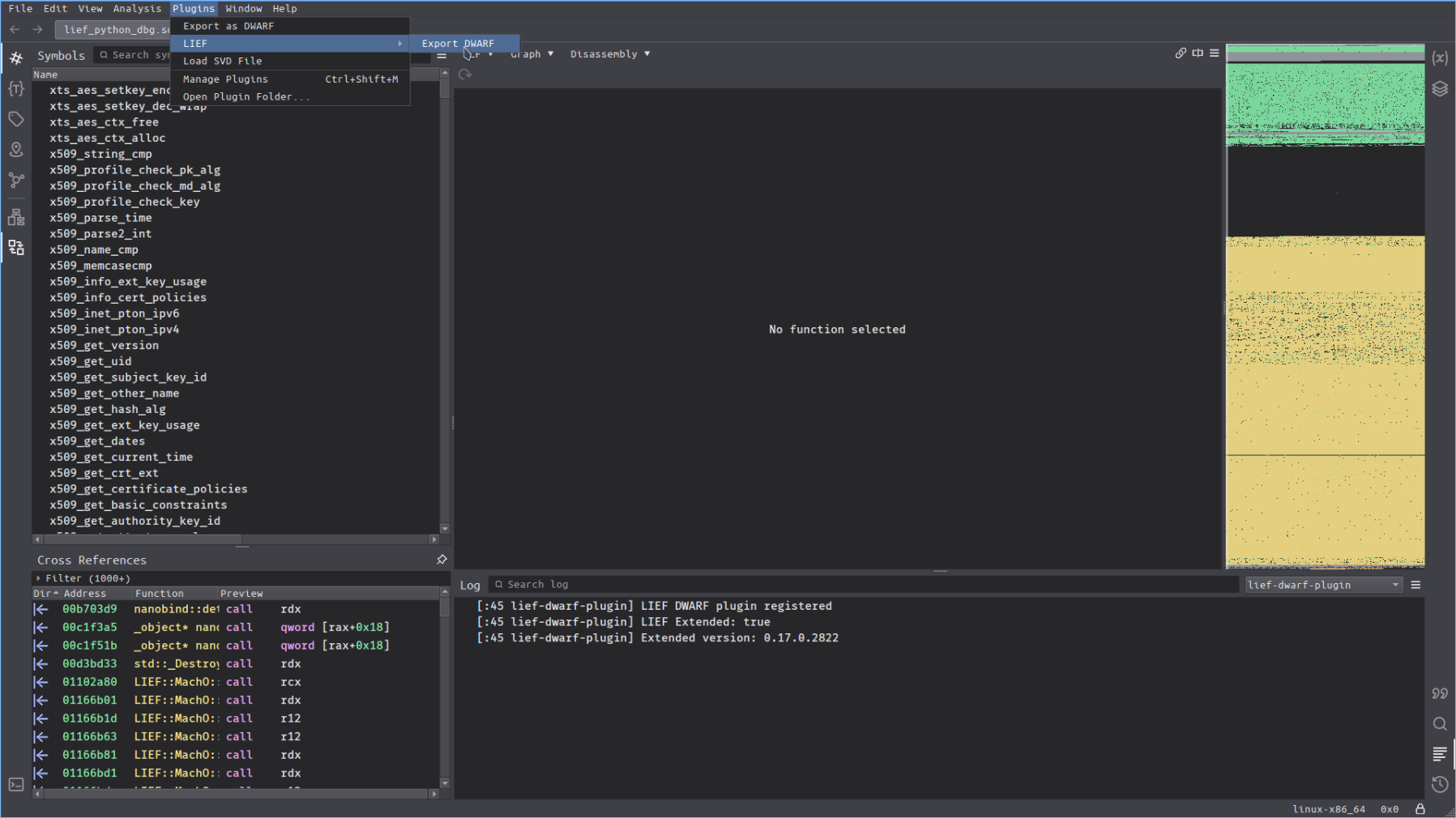Switch to the lief_python_dbg.so tab

pyautogui.click(x=113, y=29)
